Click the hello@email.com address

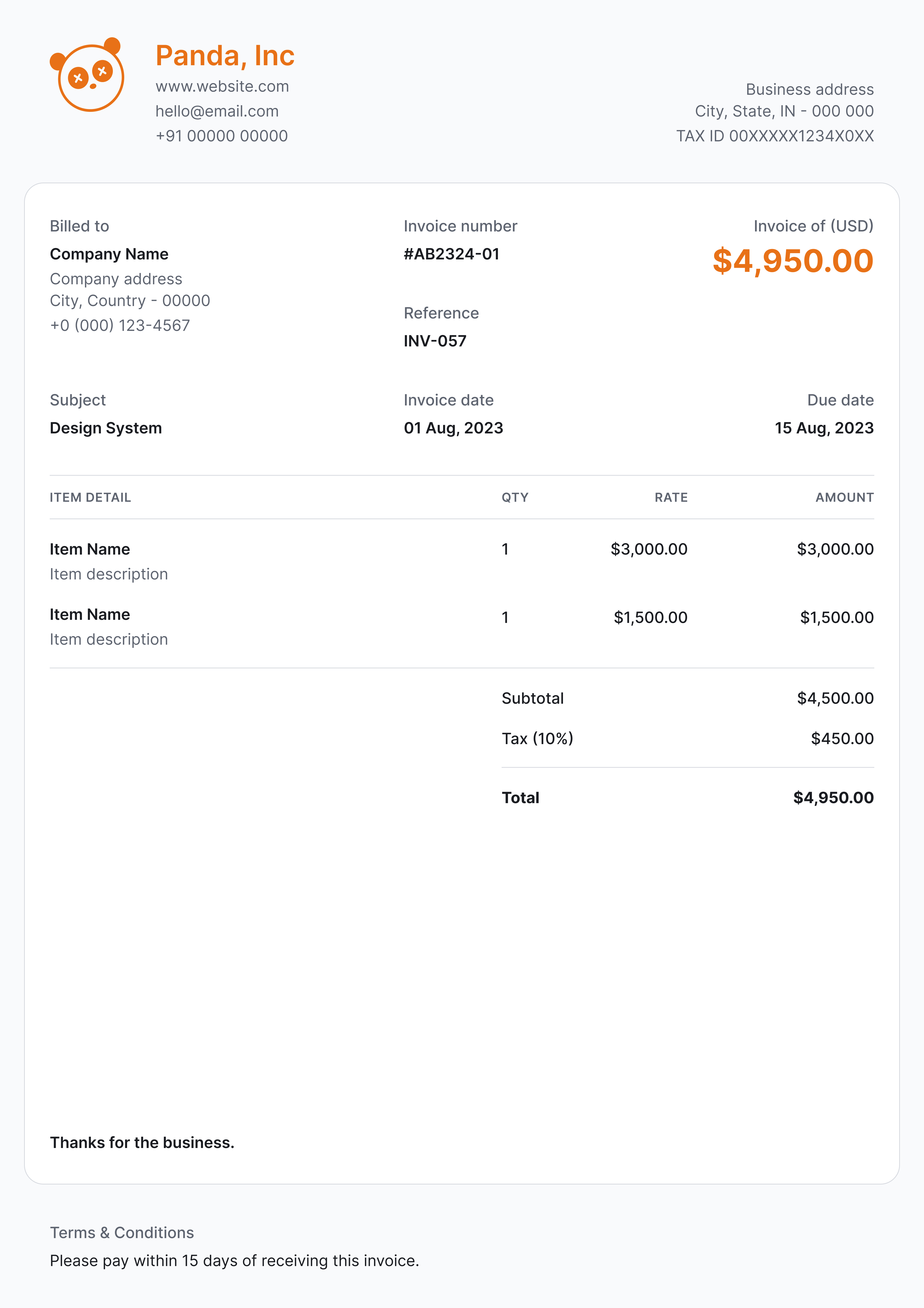point(217,111)
